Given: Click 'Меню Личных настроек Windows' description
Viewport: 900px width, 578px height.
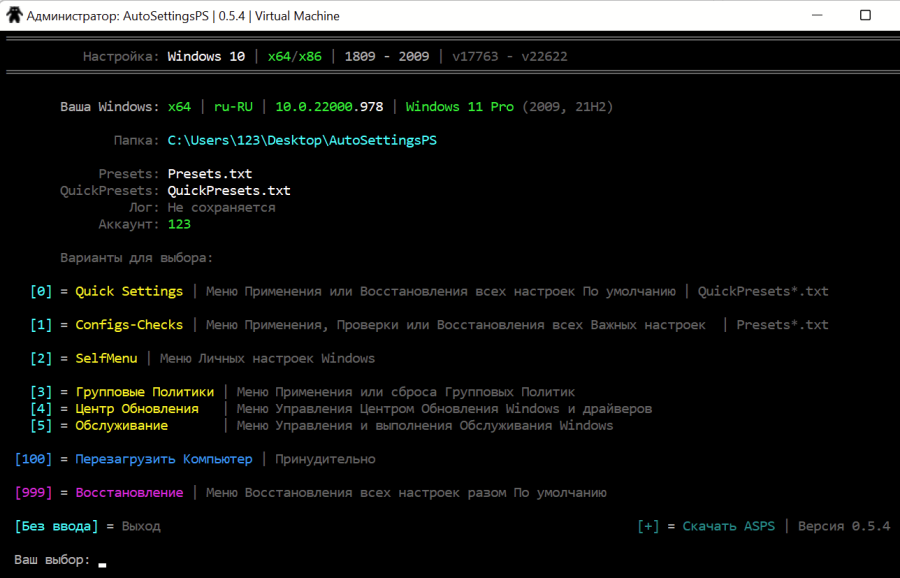Looking at the screenshot, I should (267, 359).
